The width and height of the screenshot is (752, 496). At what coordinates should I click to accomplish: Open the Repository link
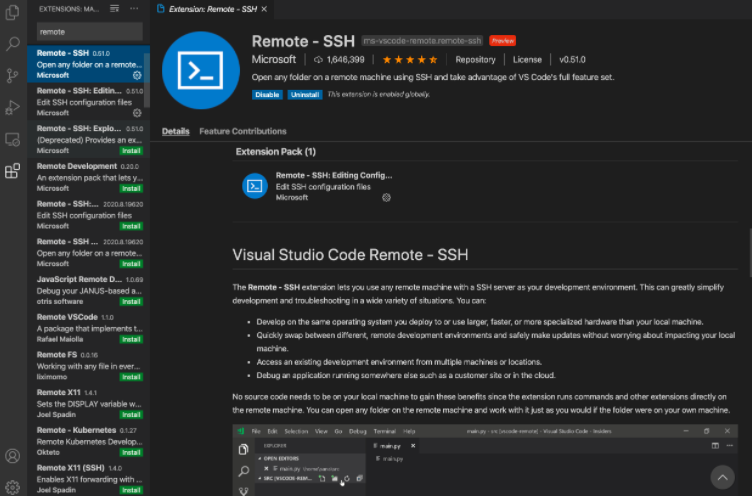point(475,60)
